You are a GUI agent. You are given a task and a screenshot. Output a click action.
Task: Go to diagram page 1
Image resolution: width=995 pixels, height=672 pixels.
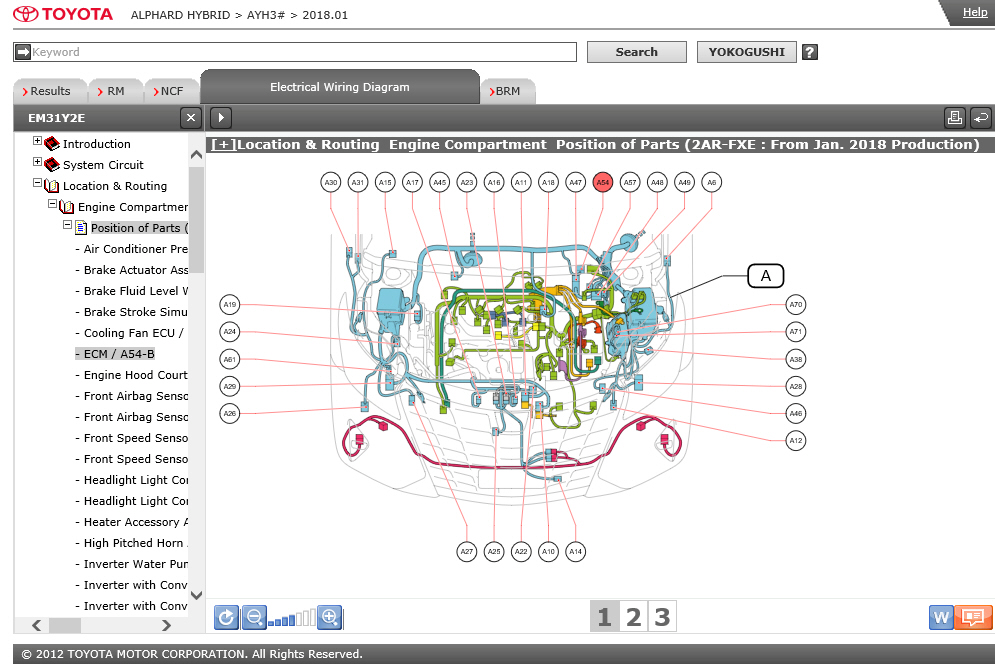(604, 617)
